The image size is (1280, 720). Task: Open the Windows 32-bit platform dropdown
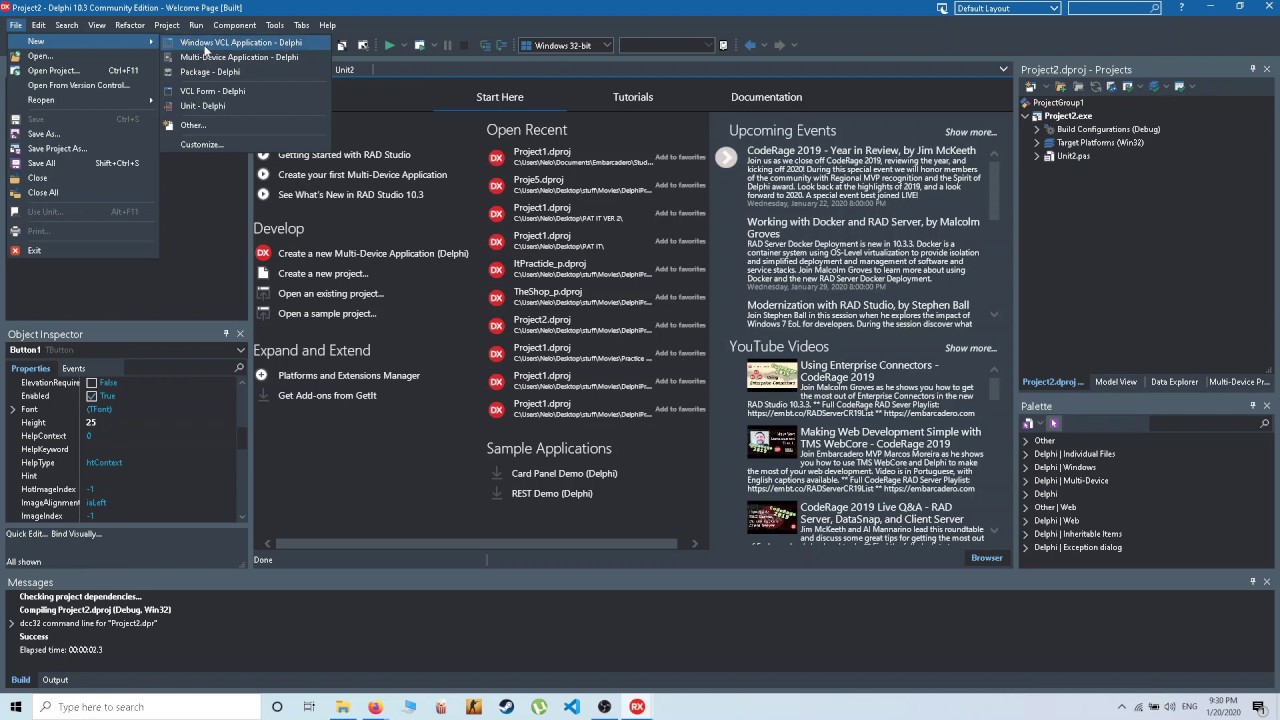[x=606, y=45]
